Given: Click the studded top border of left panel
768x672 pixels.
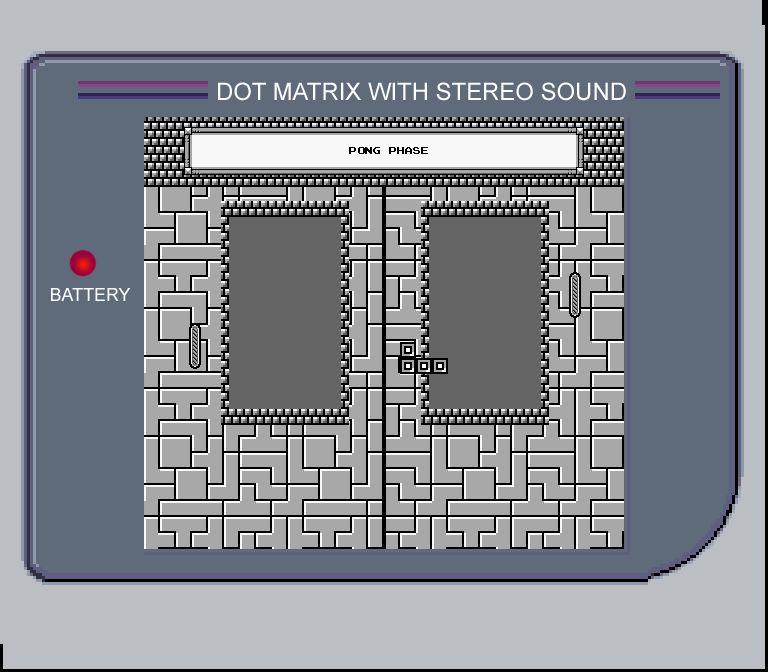Looking at the screenshot, I should point(285,207).
